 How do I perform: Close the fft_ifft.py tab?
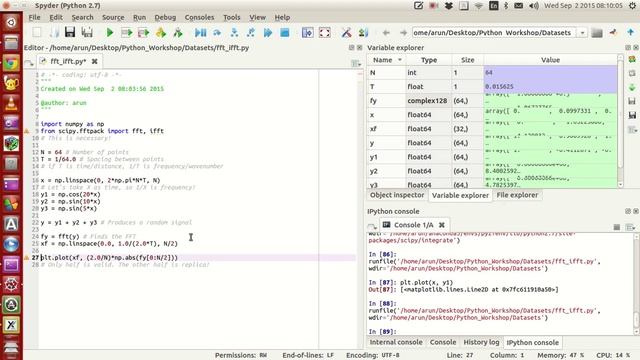tap(95, 62)
